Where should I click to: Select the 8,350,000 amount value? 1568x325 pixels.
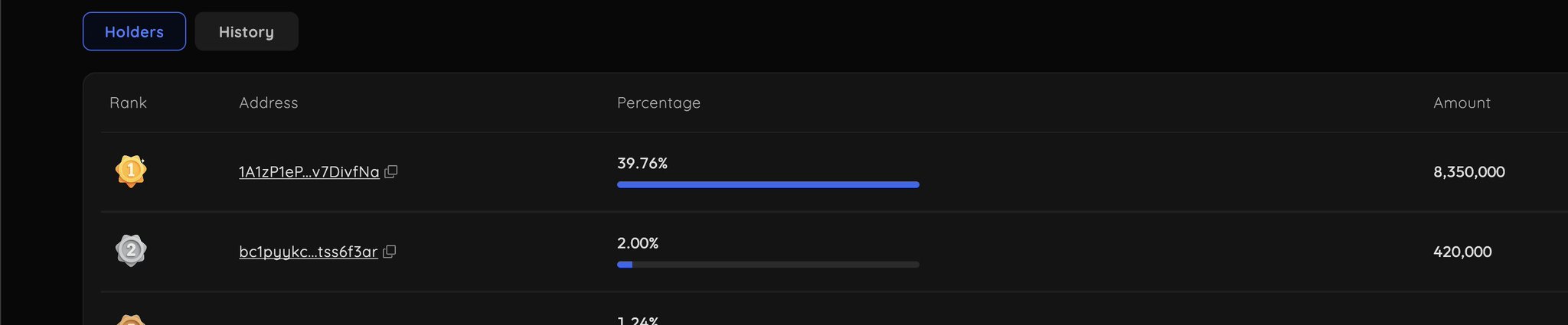[1469, 172]
